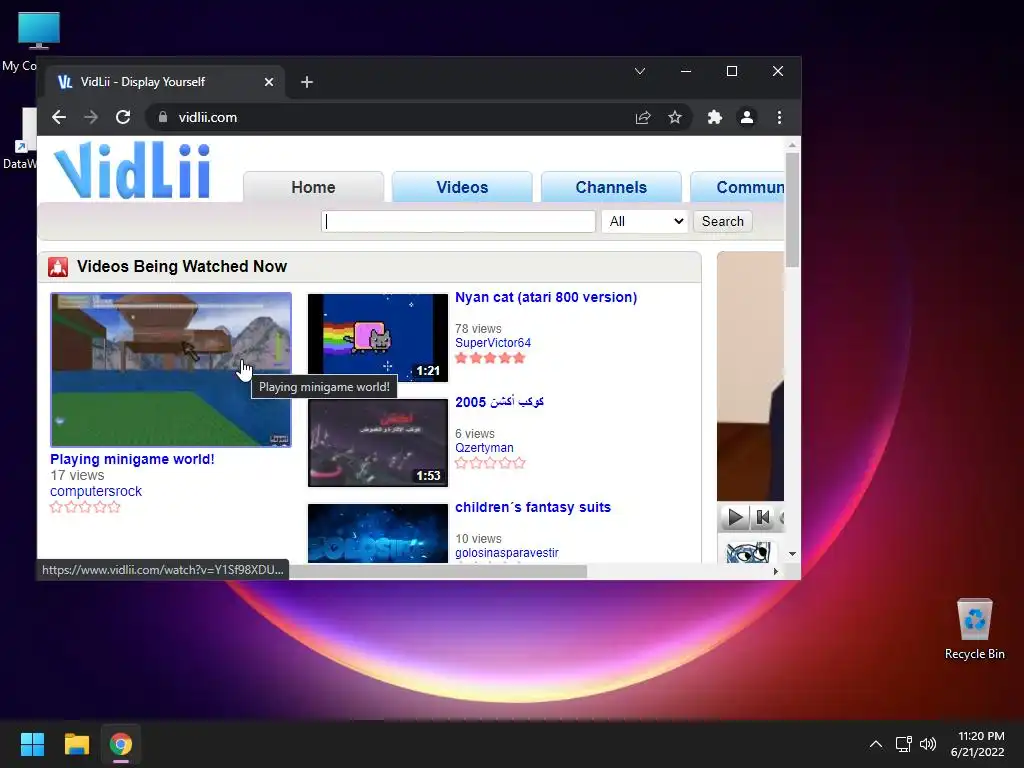Play the sidebar video player
The image size is (1024, 768).
pos(735,518)
